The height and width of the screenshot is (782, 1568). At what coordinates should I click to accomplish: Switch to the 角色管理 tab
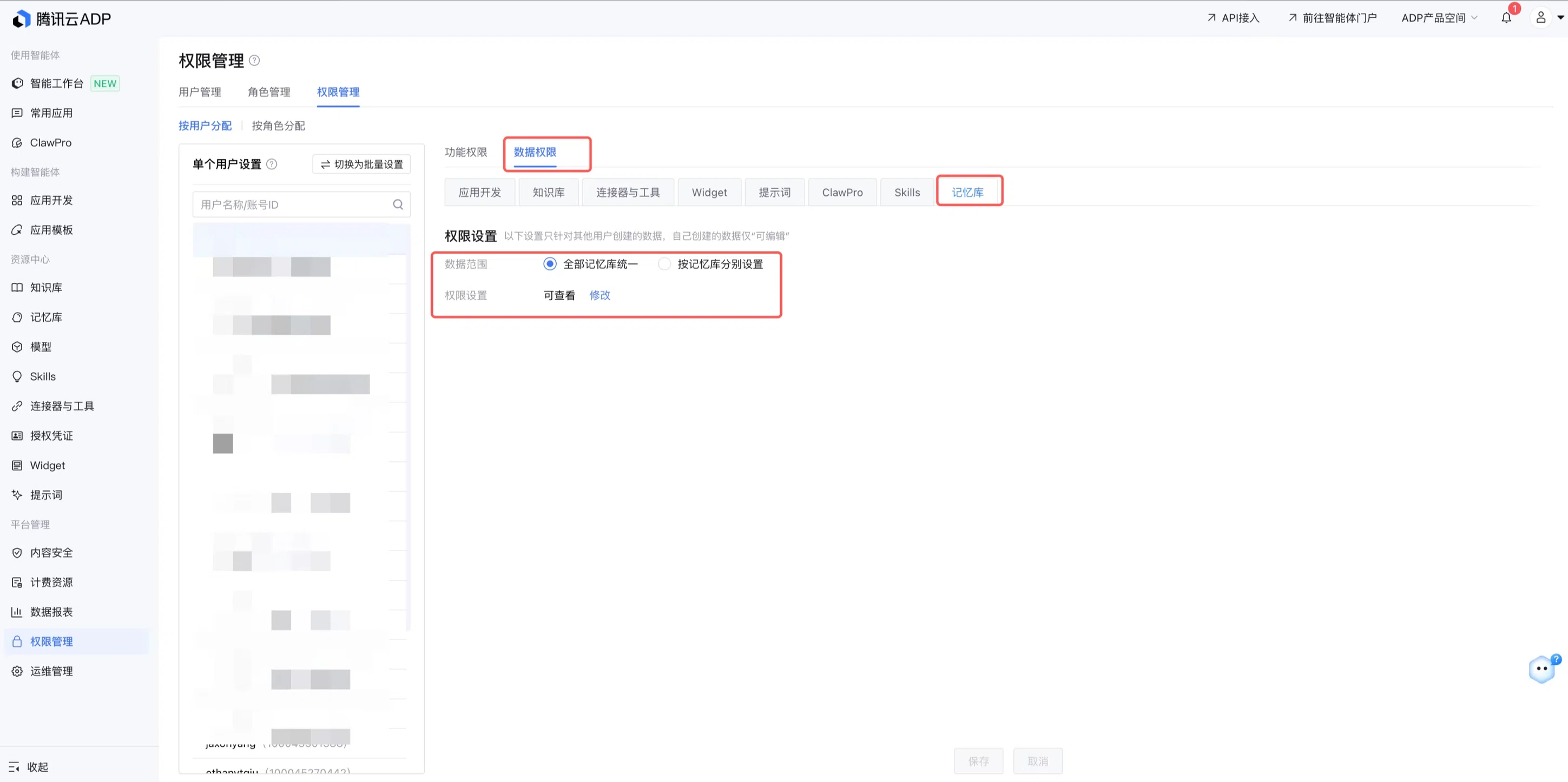pos(269,92)
